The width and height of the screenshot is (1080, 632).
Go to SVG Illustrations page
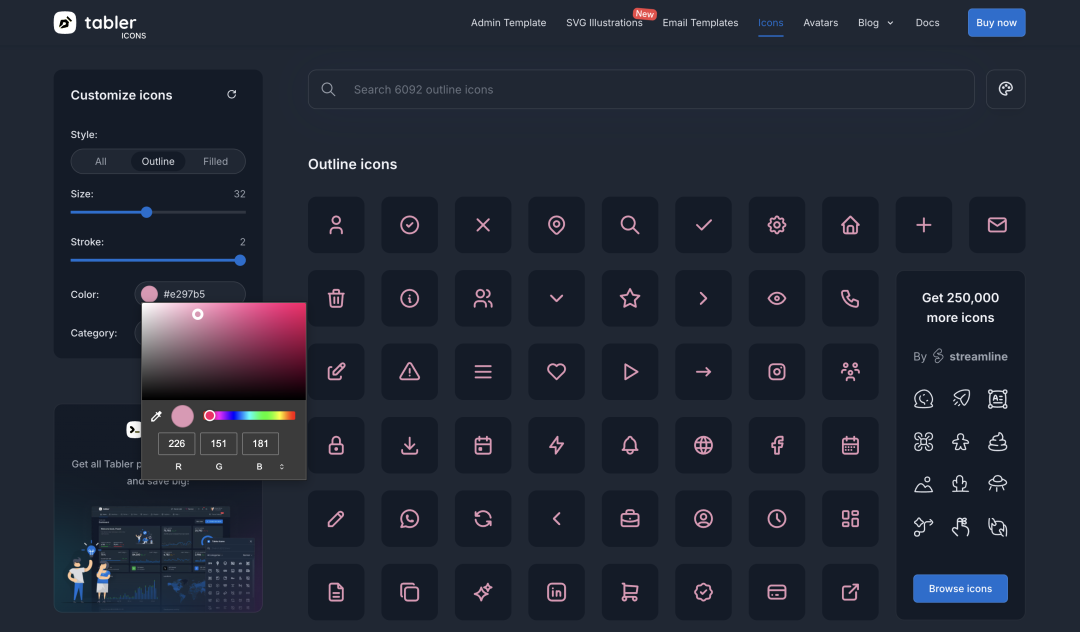[604, 23]
